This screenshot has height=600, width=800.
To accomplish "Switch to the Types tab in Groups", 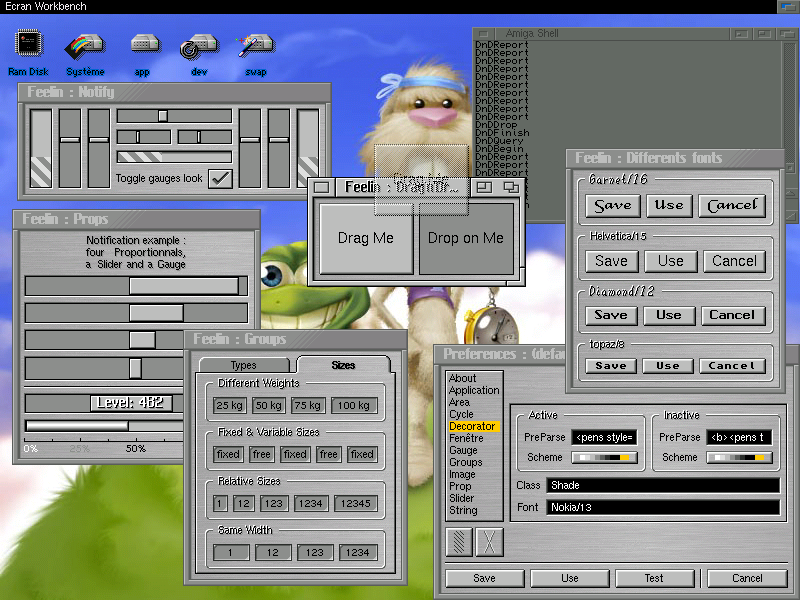I will click(243, 365).
